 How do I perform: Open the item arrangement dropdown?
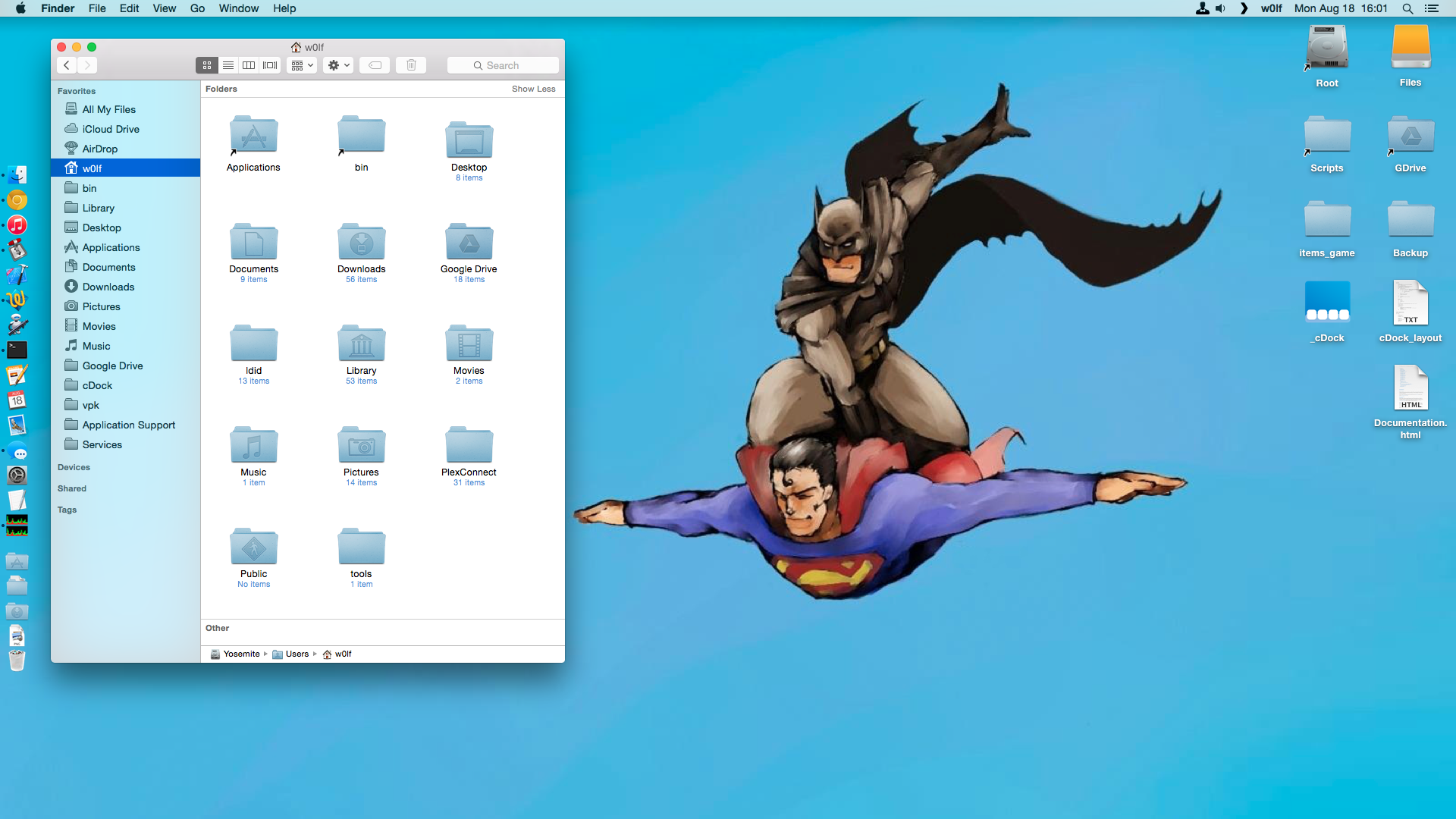click(x=302, y=65)
